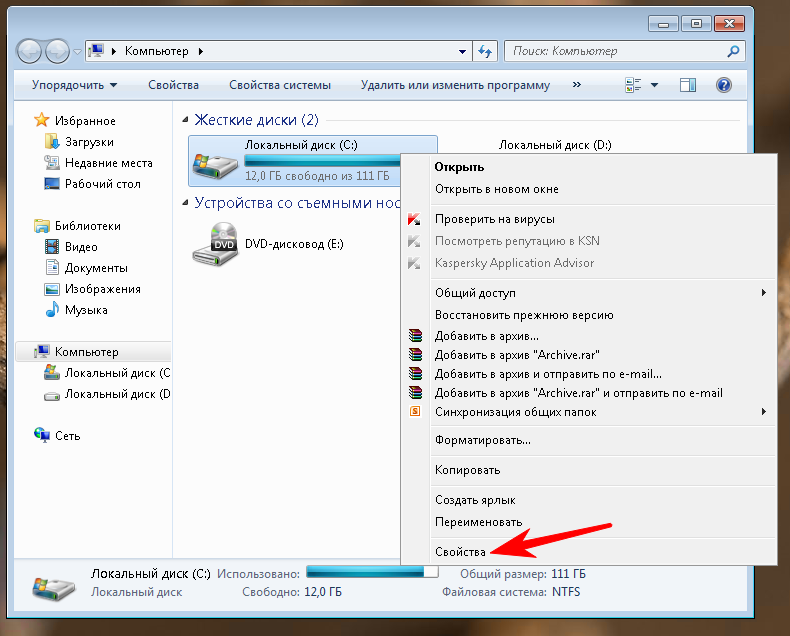
Task: Click the Файловая система NTFS value
Action: pos(566,592)
